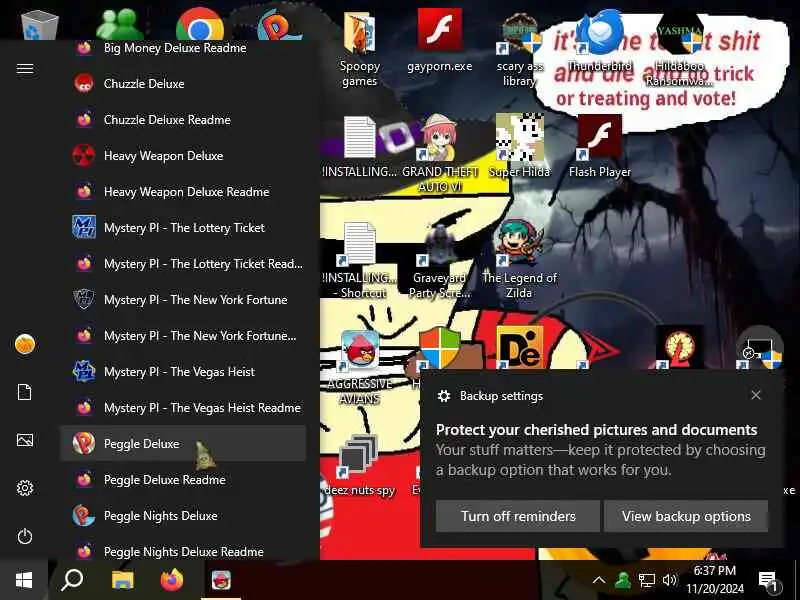Open Mystery PI - The Lottery Ticket Readme
This screenshot has width=800, height=600.
(183, 264)
